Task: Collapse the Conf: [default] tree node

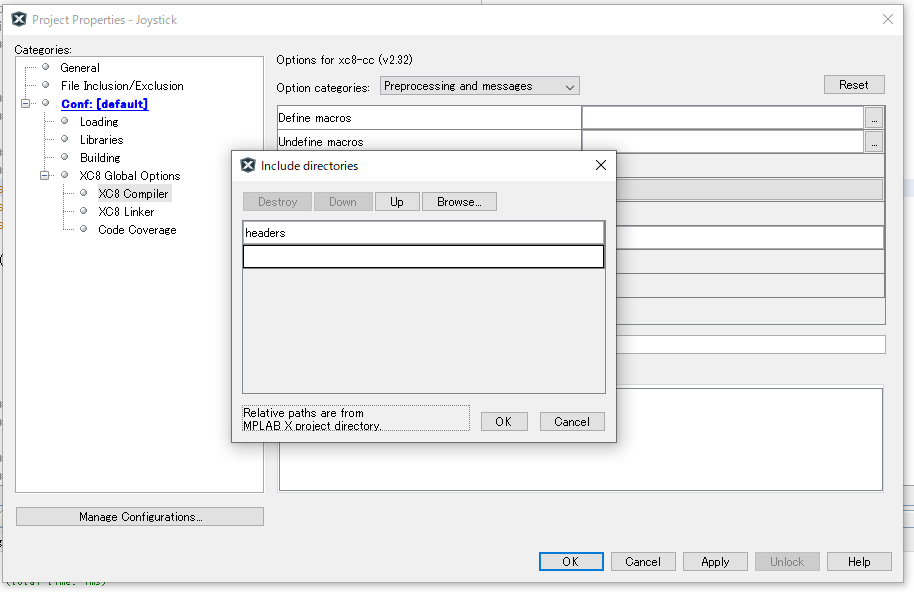Action: click(26, 104)
